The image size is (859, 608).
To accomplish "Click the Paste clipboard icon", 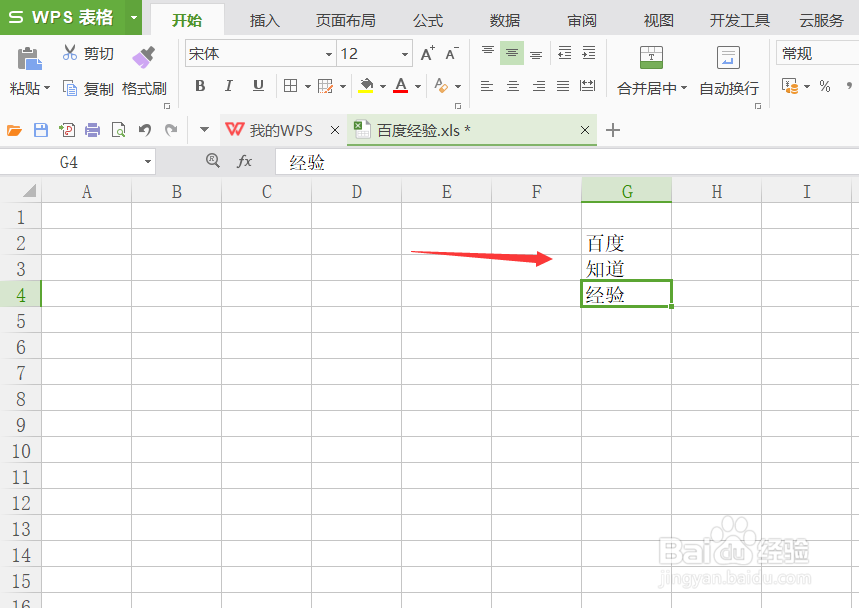I will click(30, 59).
